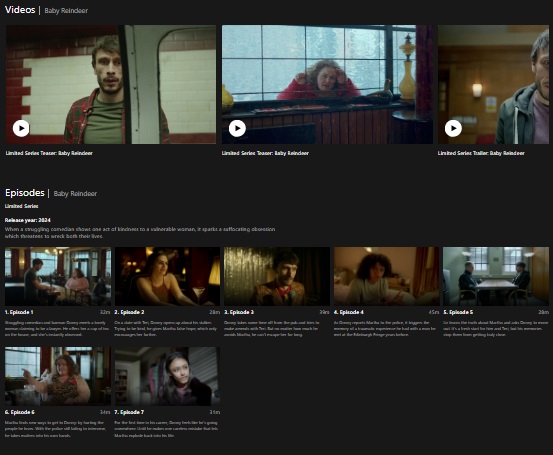Viewport: 553px width, 455px height.
Task: Click the Episode 1 description text
Action: tap(57, 328)
